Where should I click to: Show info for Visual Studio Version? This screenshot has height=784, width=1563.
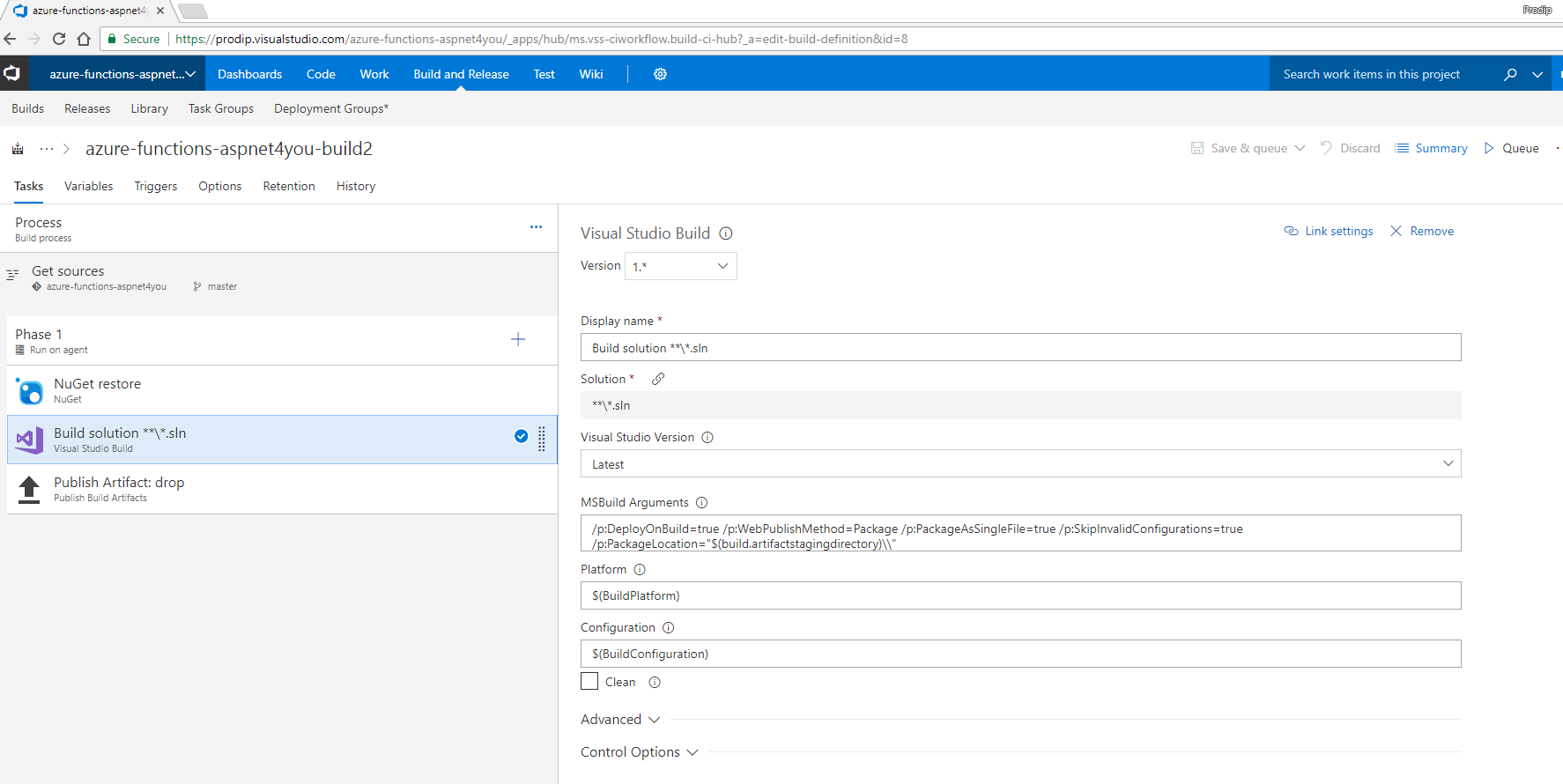(x=707, y=437)
